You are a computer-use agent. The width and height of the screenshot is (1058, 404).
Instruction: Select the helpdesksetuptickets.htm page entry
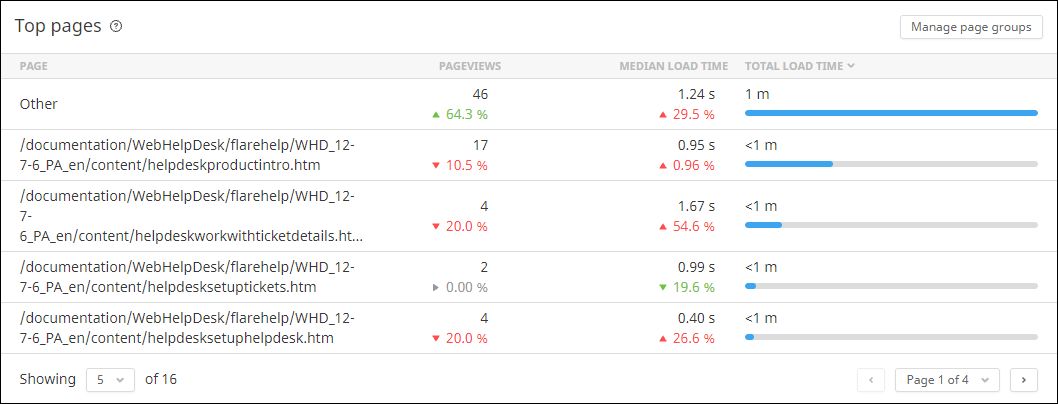click(186, 277)
